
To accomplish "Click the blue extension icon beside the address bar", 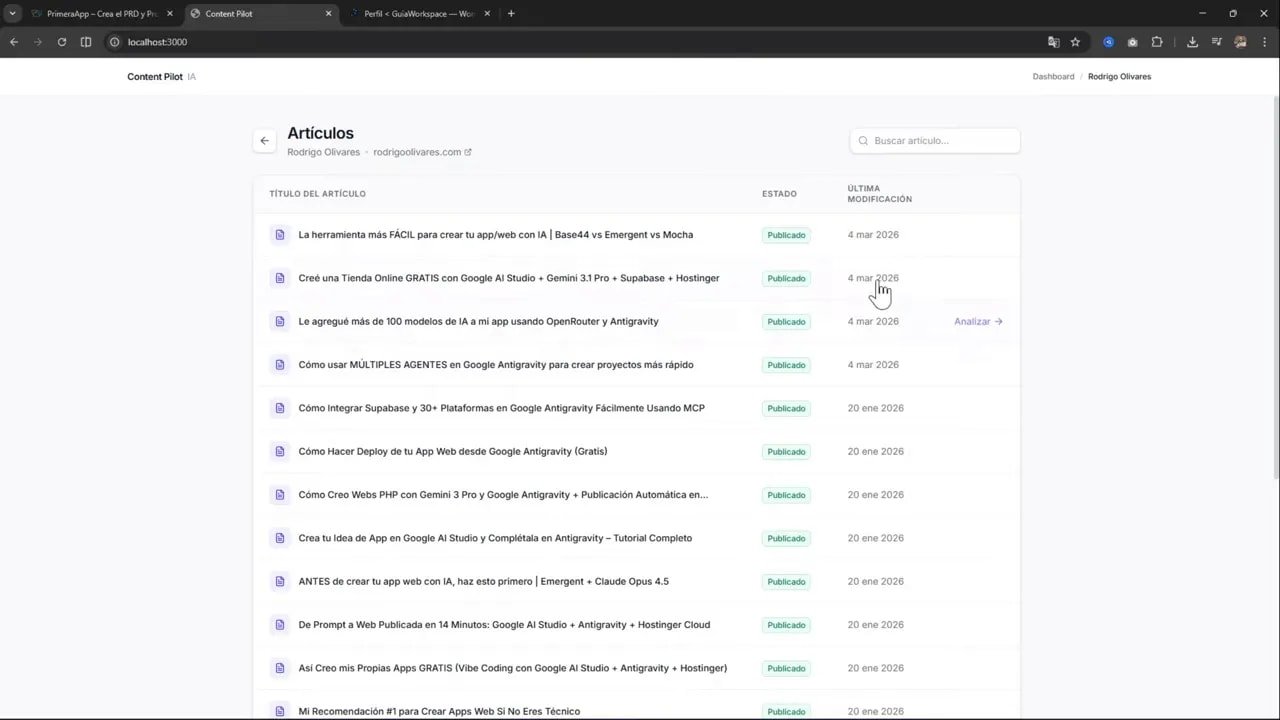I will 1108,42.
